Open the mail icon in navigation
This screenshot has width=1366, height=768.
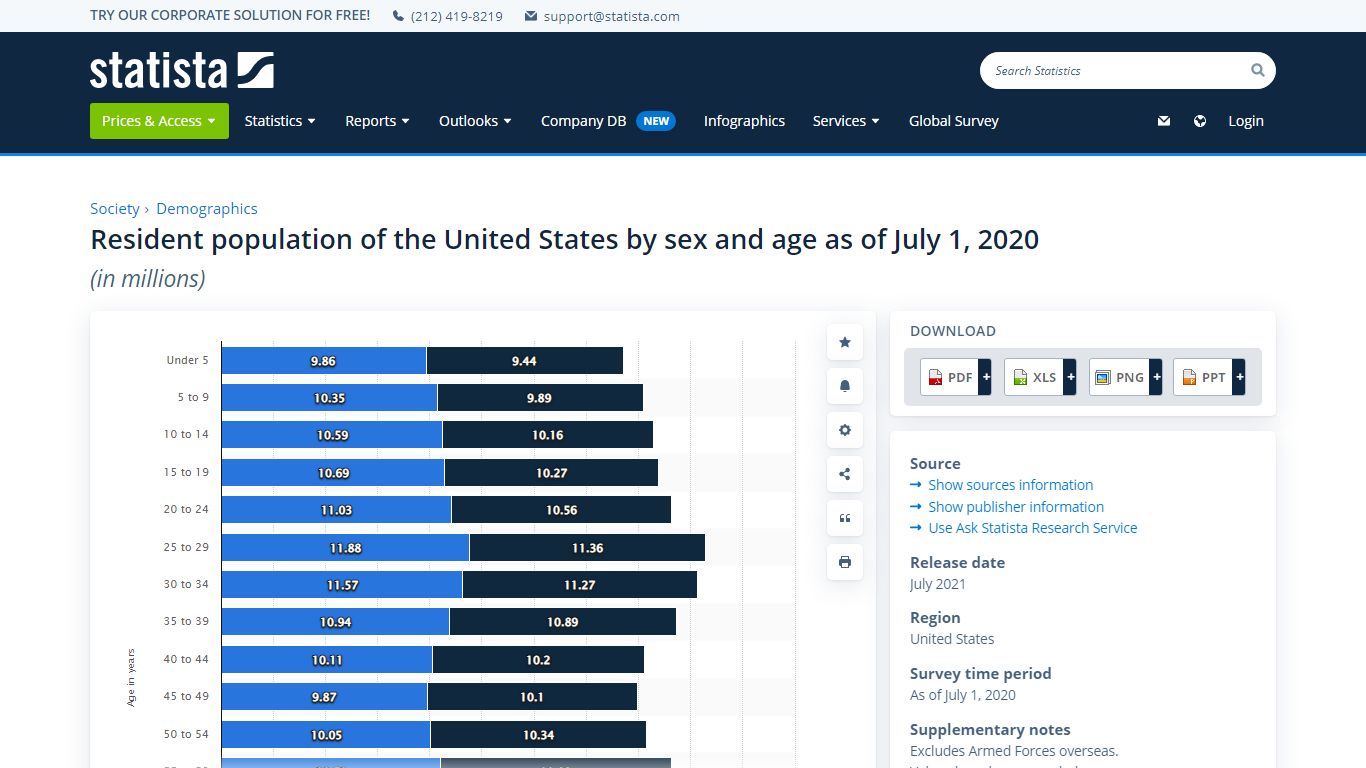point(1163,121)
